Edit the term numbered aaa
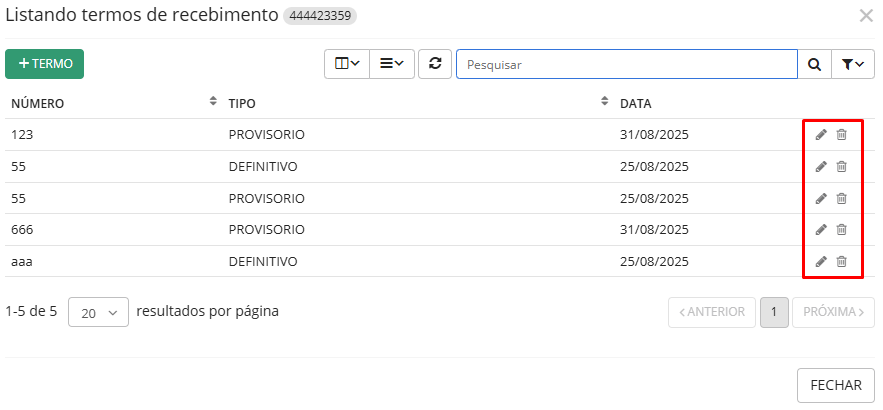883x410 pixels. coord(821,261)
